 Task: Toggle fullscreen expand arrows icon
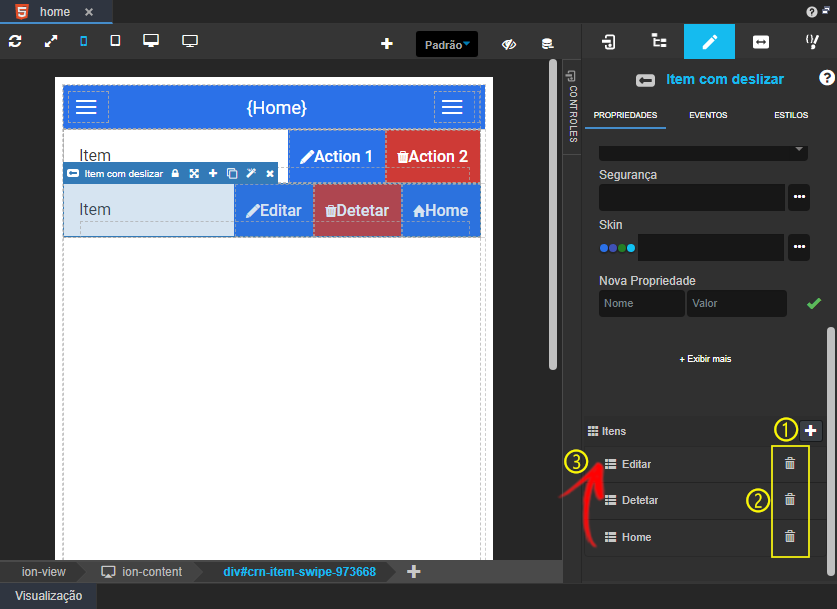[51, 41]
